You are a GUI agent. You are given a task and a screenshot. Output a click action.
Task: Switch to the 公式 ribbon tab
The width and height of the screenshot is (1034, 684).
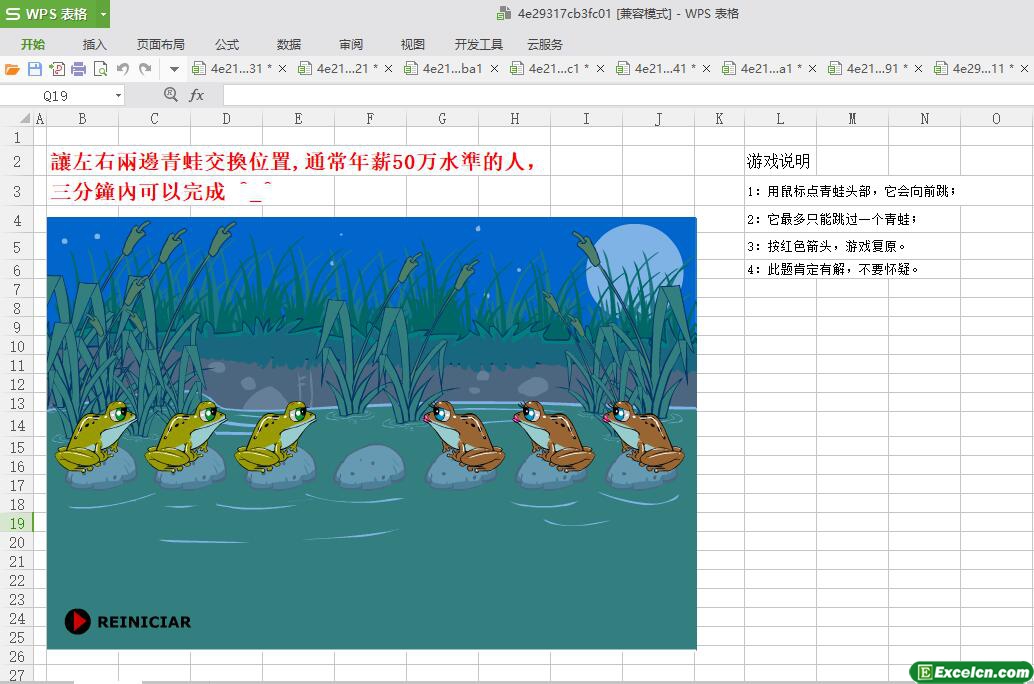227,44
